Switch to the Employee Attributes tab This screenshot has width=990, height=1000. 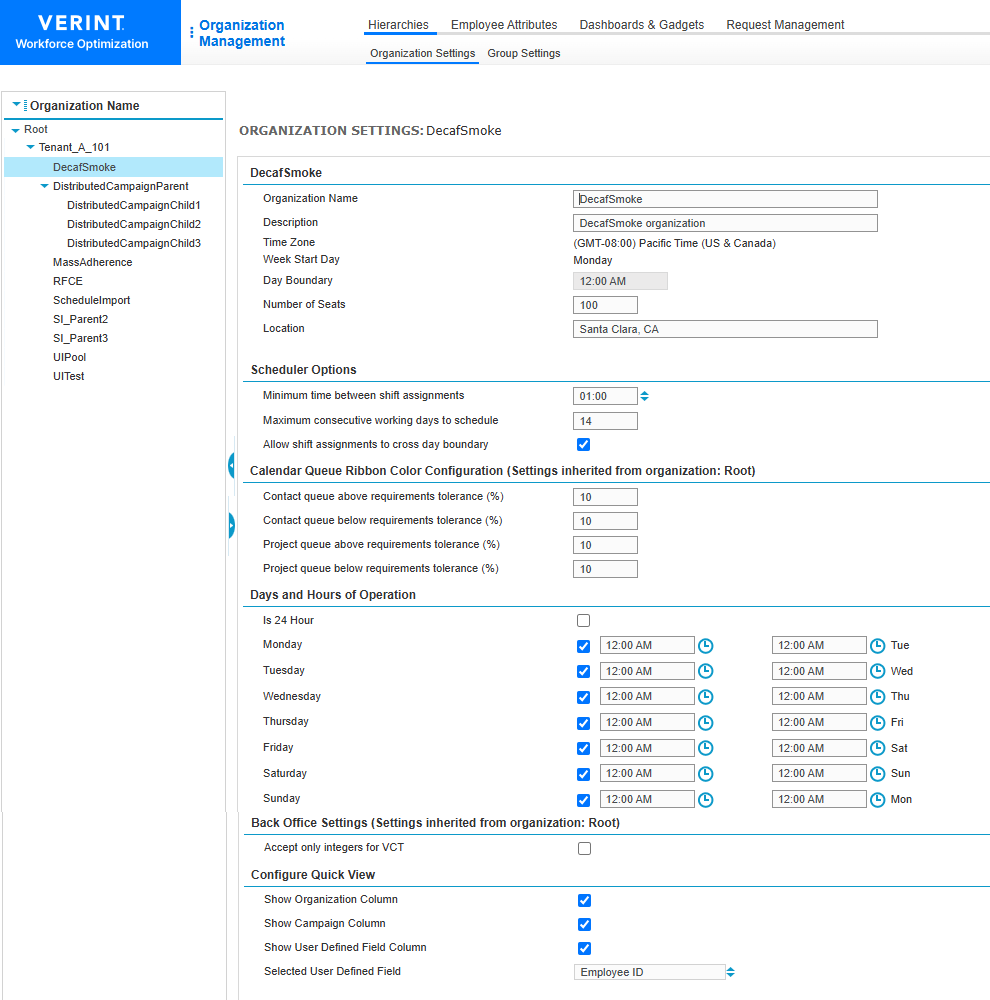click(x=503, y=24)
